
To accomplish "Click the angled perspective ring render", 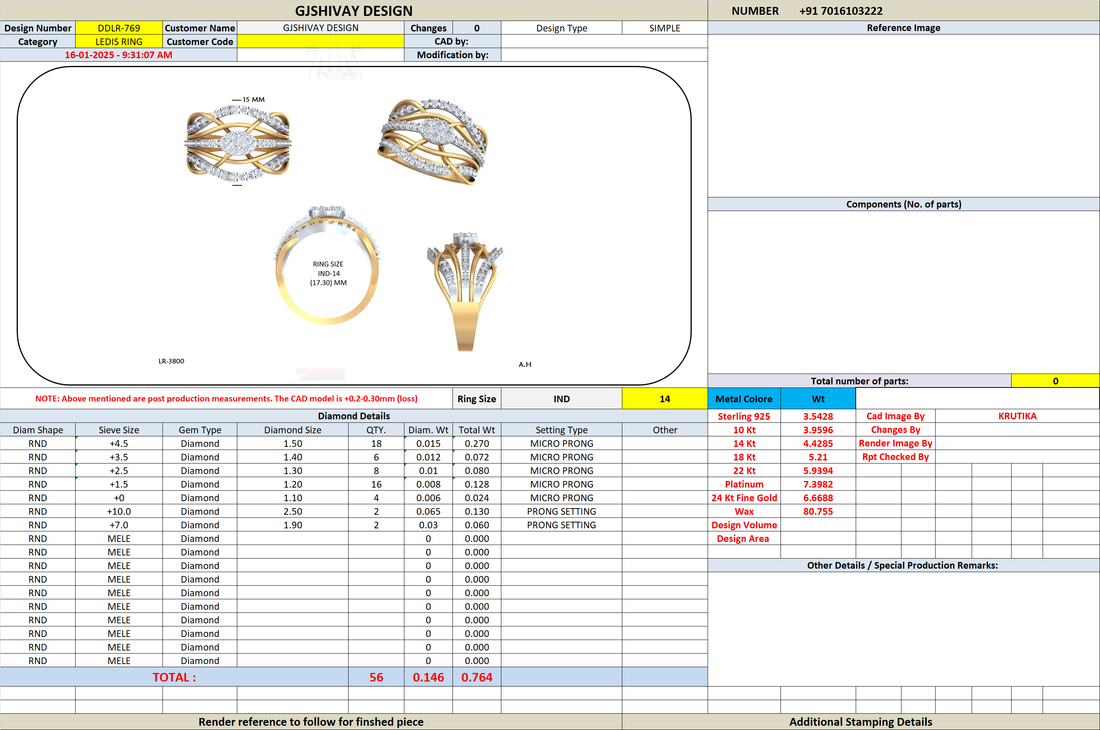I will pyautogui.click(x=433, y=141).
